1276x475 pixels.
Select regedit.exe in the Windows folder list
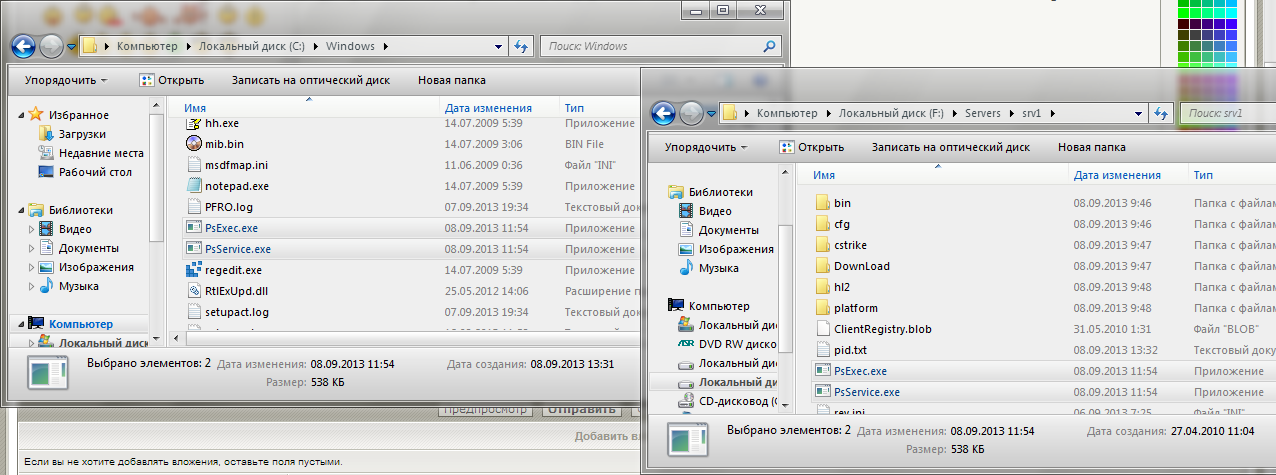point(232,270)
